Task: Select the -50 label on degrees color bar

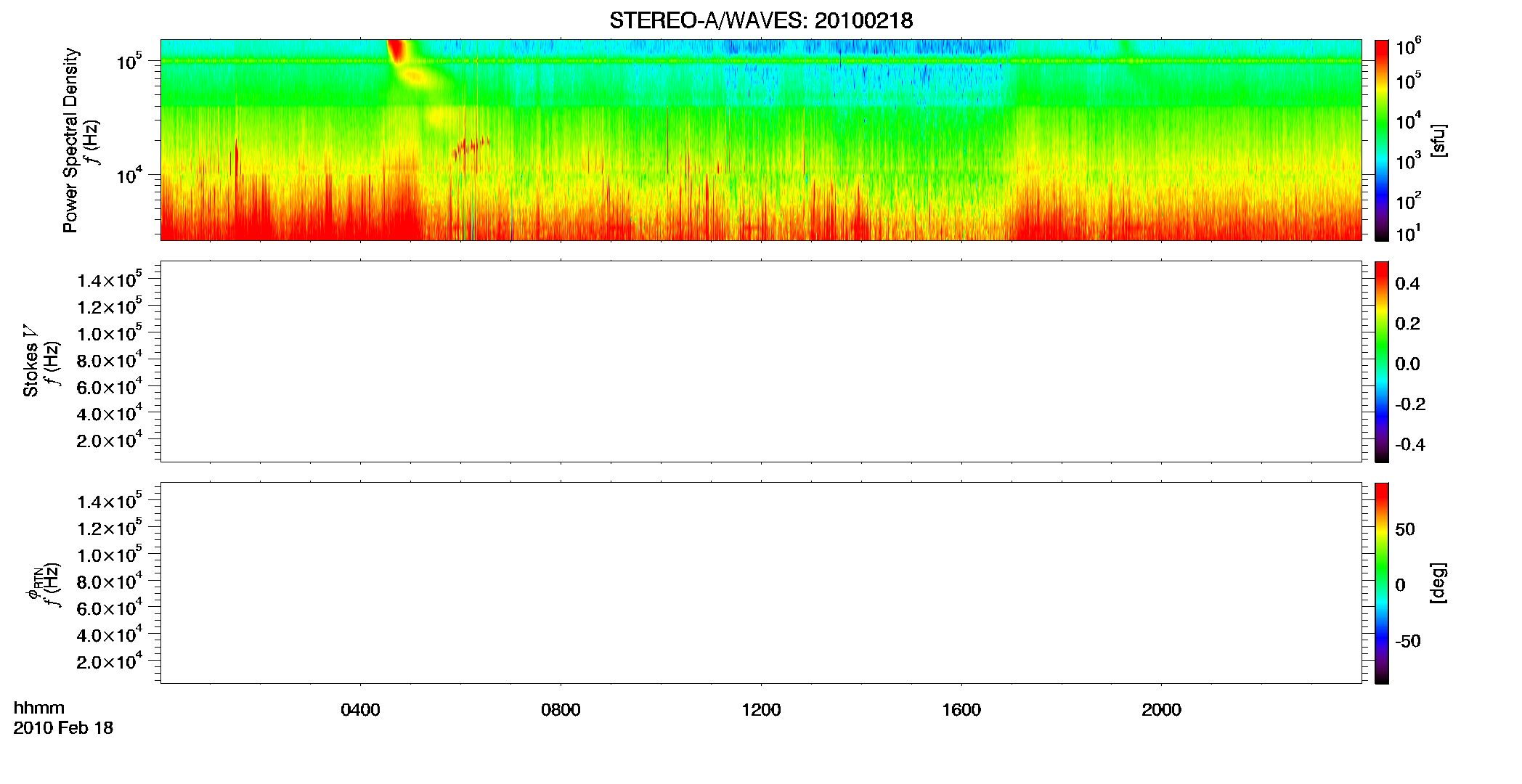Action: 1408,641
